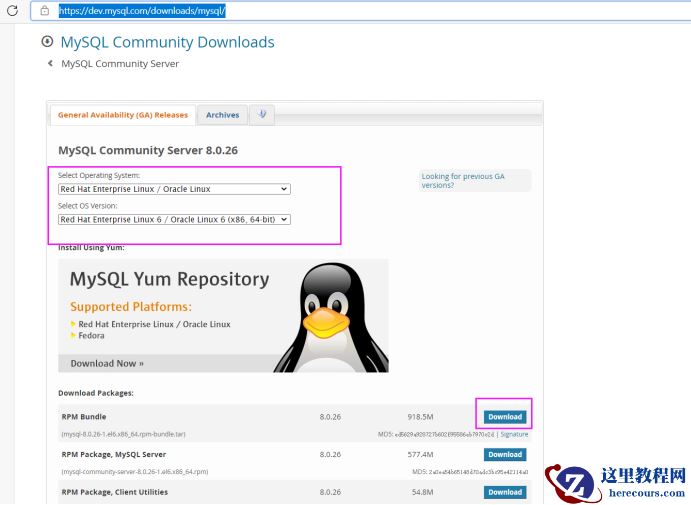Open MySQL Community Downloads heading link
The height and width of the screenshot is (505, 691).
tap(167, 42)
